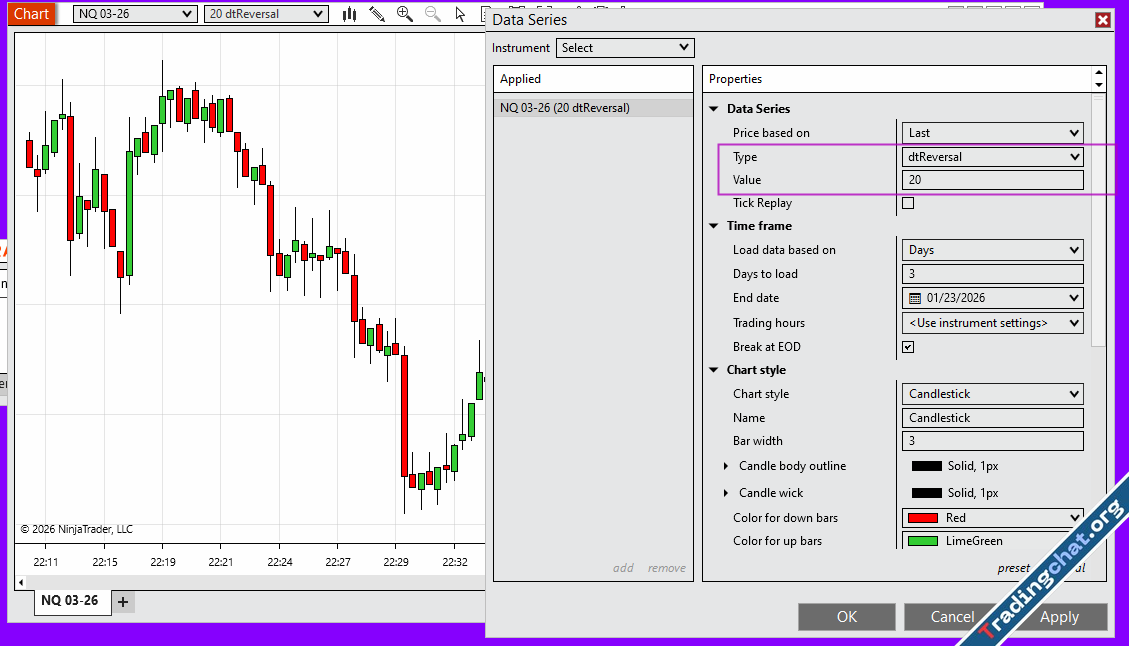Click the chart scroll left arrow
The width and height of the screenshot is (1129, 646).
click(x=22, y=582)
